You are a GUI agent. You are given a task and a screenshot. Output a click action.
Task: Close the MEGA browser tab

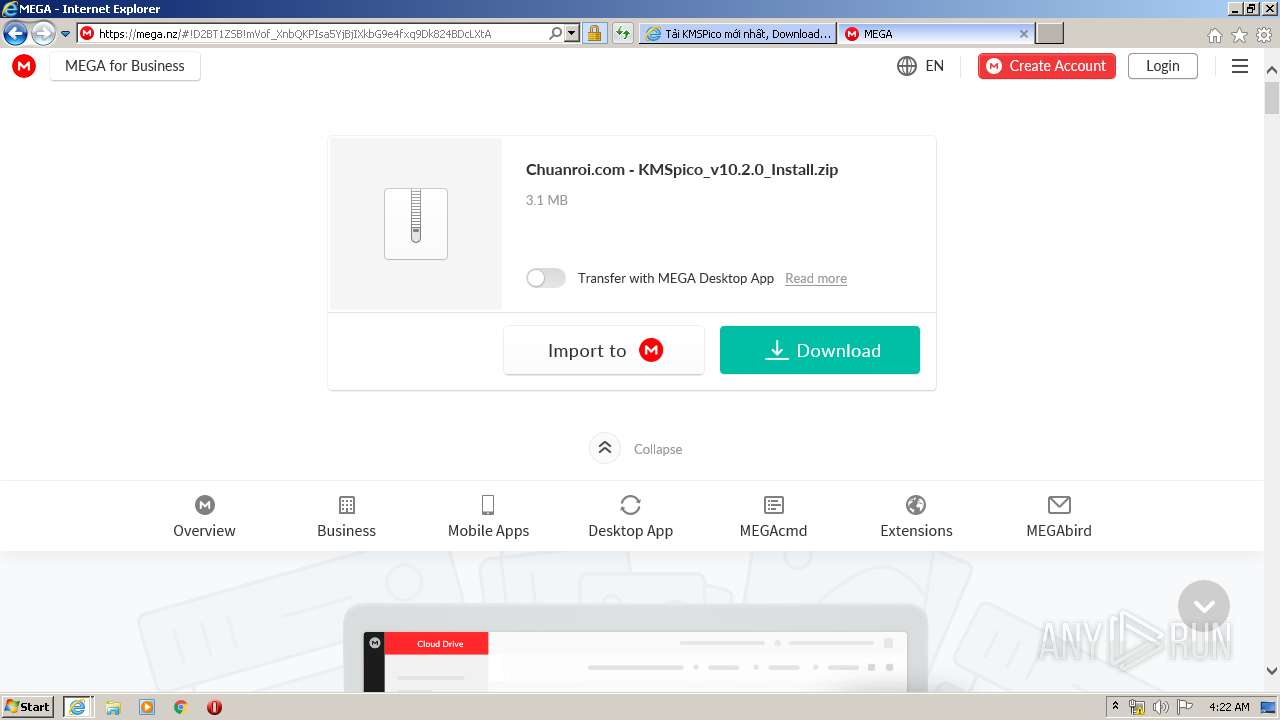pos(1024,34)
